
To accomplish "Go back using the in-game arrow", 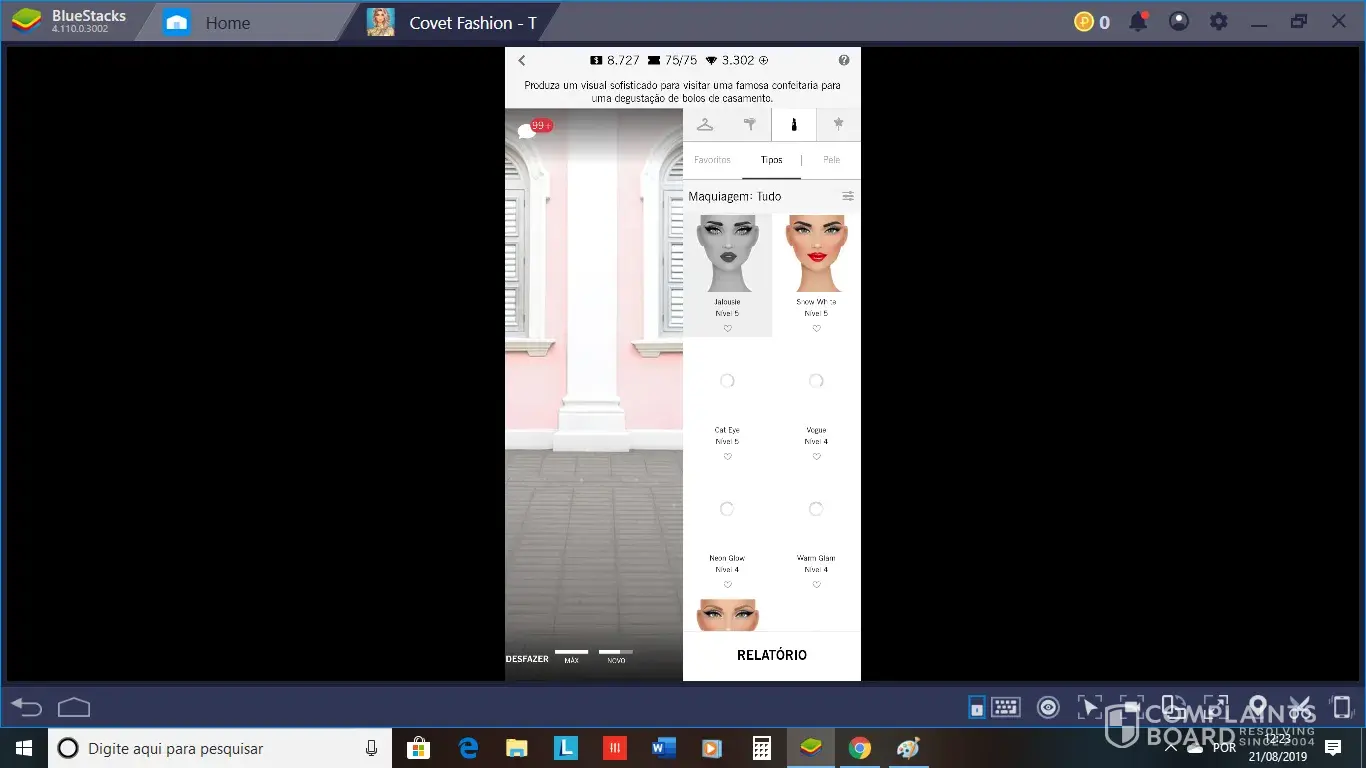I will pyautogui.click(x=522, y=61).
